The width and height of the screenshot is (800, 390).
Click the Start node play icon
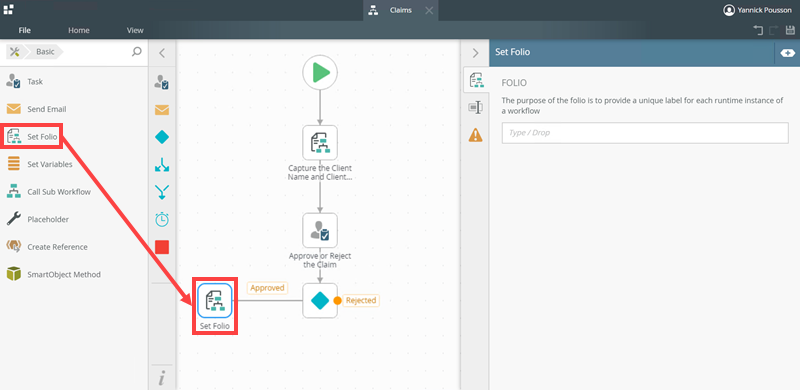click(320, 72)
